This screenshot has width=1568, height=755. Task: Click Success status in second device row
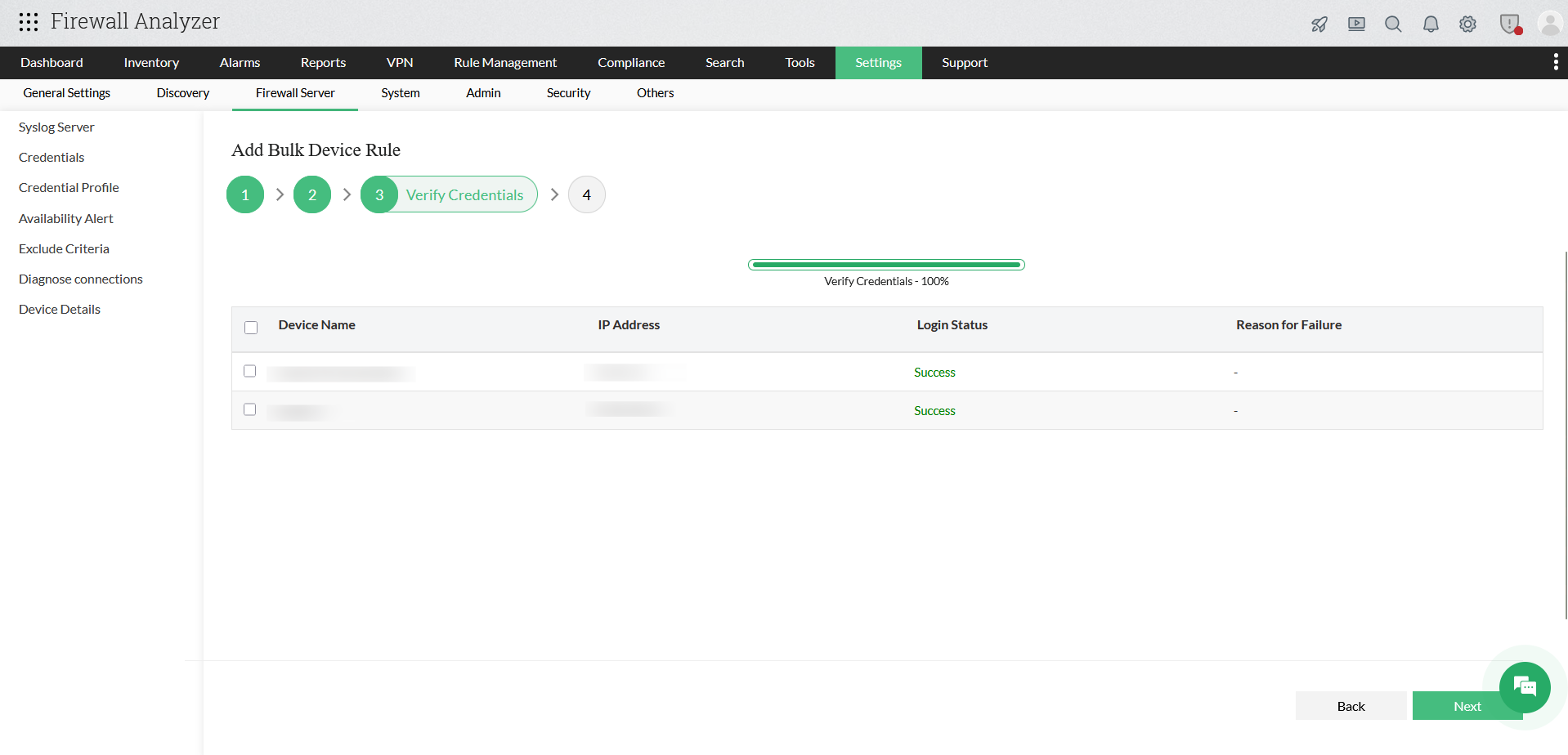click(x=934, y=411)
